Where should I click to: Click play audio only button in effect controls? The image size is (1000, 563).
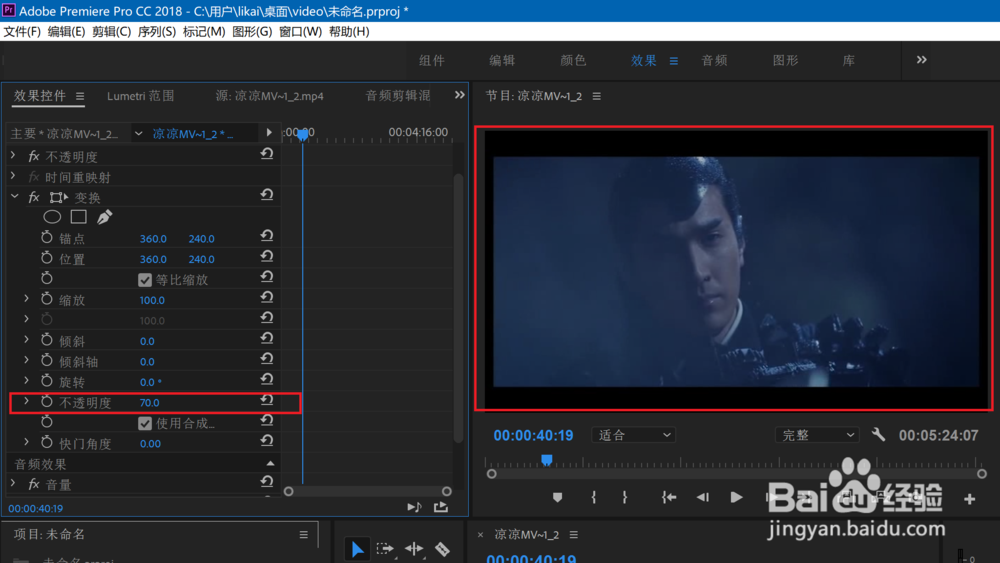[x=415, y=508]
